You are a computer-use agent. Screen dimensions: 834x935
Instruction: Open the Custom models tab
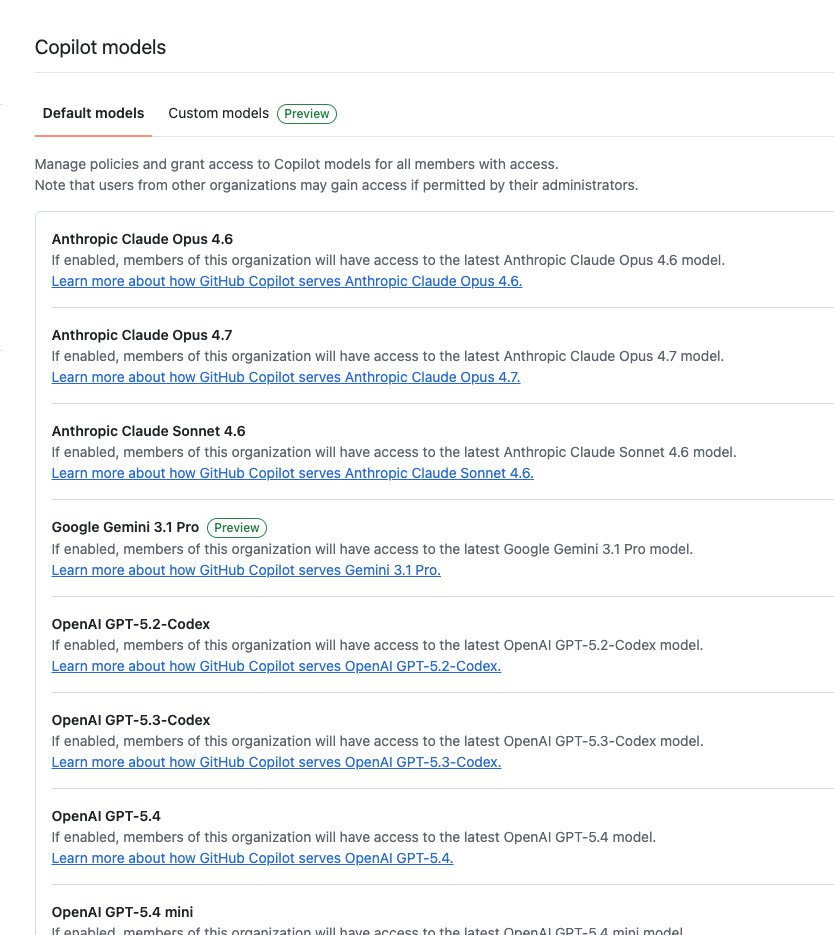pos(218,113)
